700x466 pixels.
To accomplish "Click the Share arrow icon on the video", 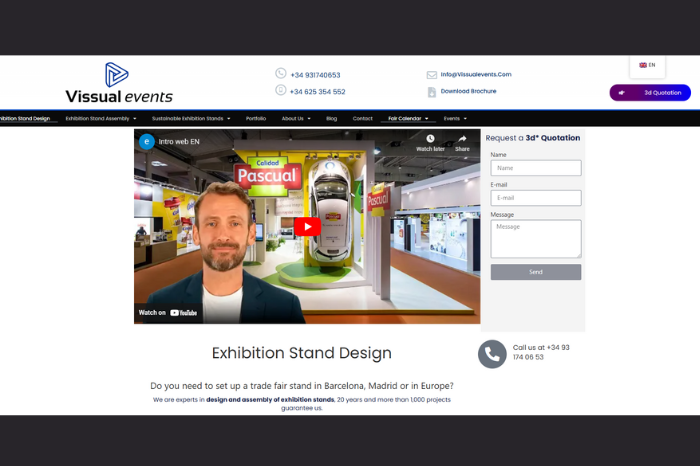I will tap(462, 139).
